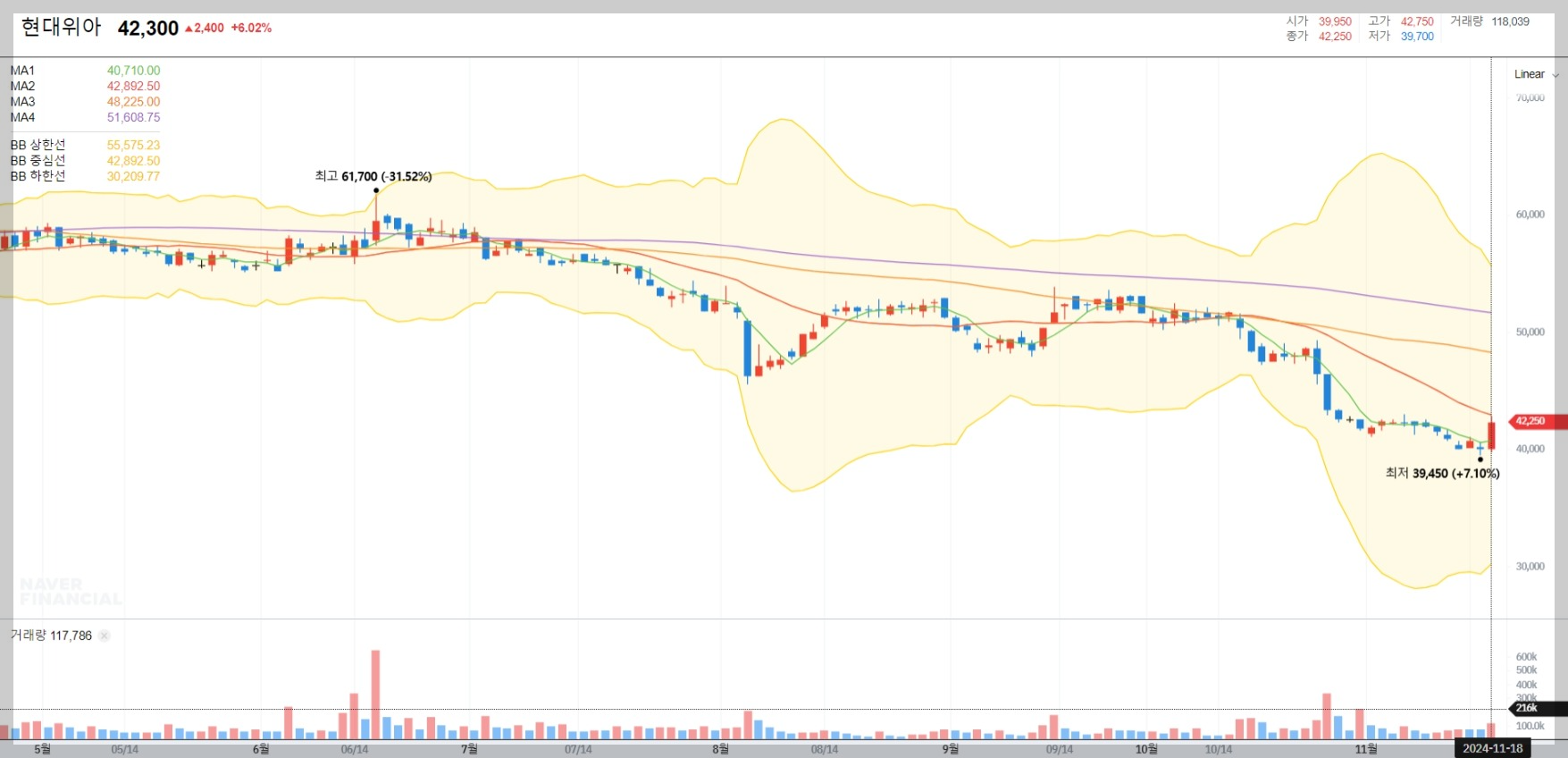
Task: Click the 9월 date axis label
Action: click(x=951, y=749)
